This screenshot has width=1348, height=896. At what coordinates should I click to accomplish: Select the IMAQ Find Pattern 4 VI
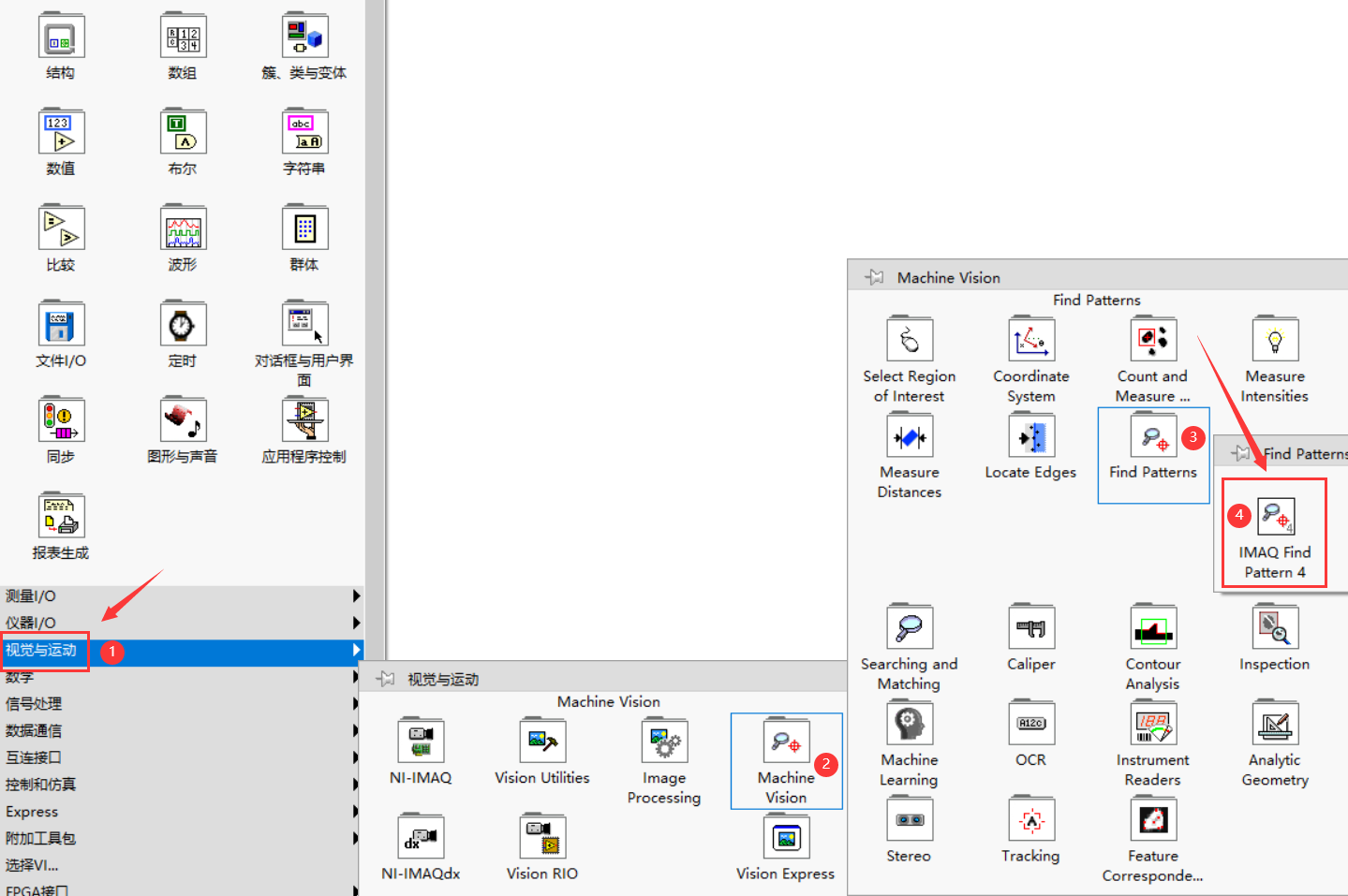[1275, 517]
